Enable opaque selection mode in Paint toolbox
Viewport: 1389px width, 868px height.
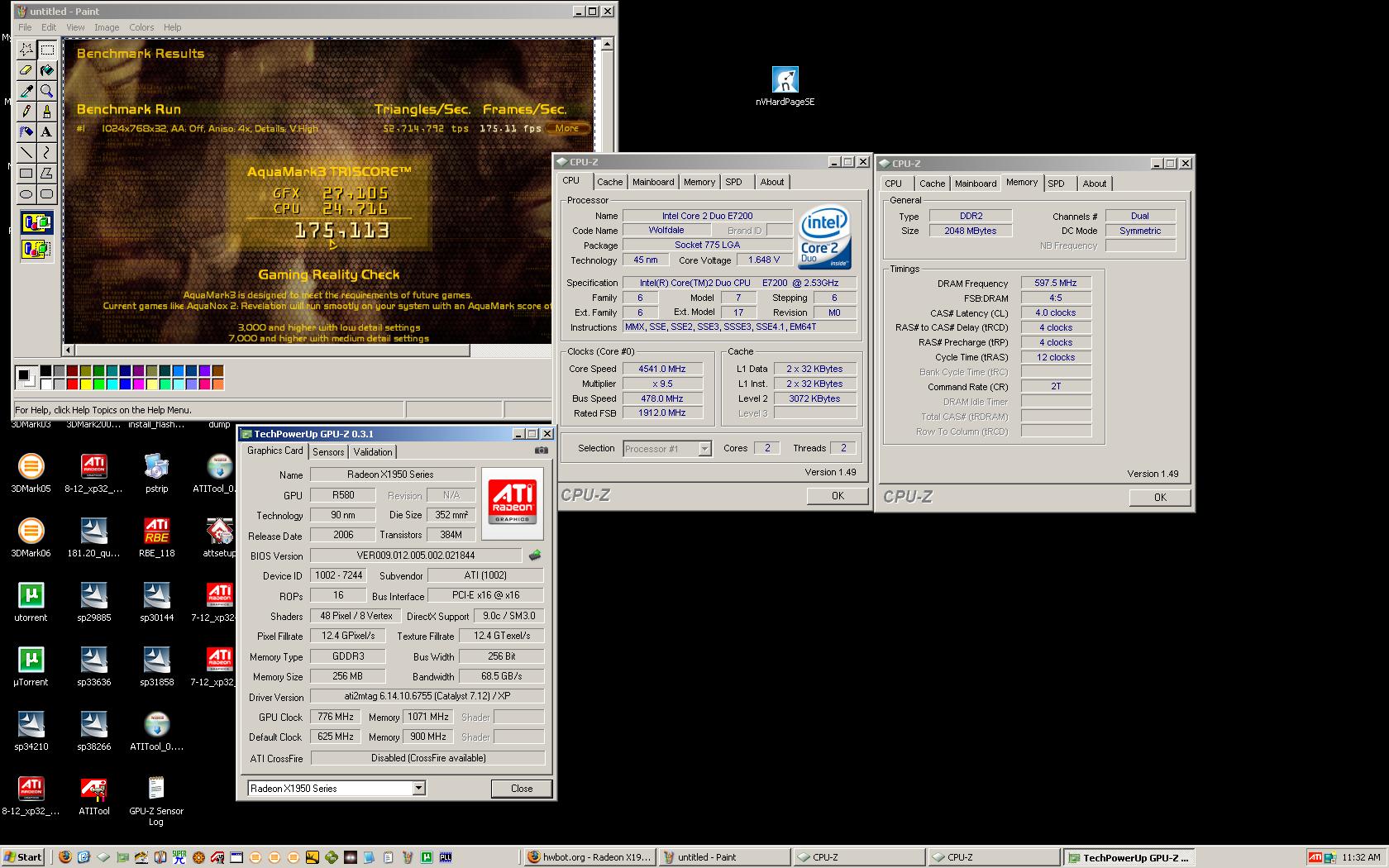click(x=36, y=222)
